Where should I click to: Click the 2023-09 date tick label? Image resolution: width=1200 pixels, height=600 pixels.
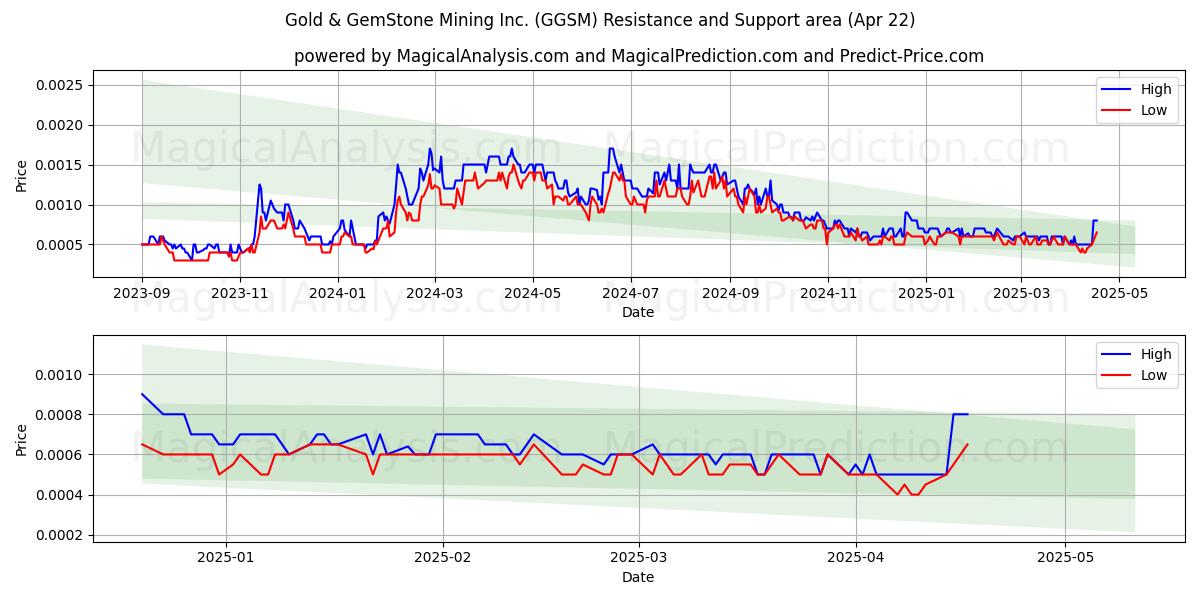[142, 293]
